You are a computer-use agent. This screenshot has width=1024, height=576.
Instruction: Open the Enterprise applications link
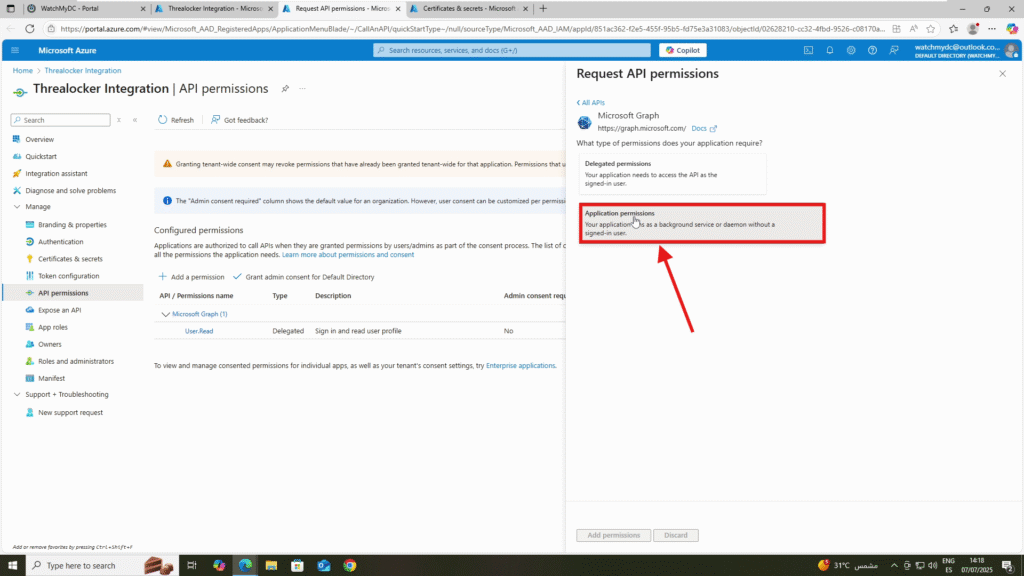pos(520,366)
